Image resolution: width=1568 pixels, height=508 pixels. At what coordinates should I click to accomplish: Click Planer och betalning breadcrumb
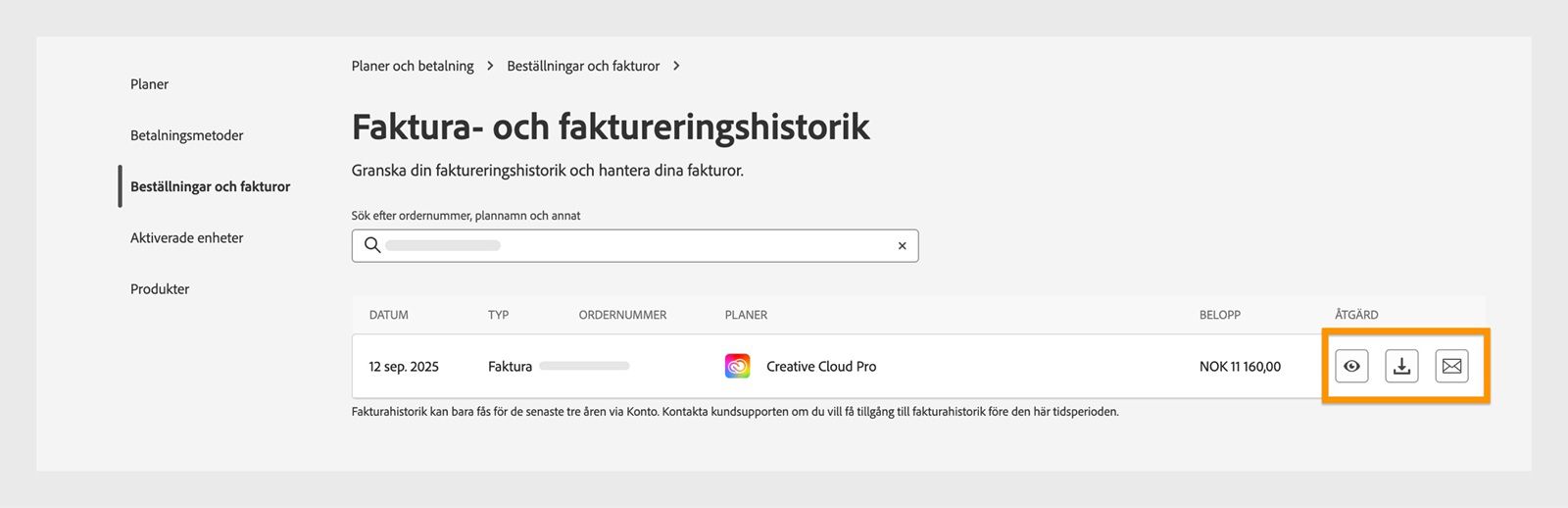pos(413,66)
